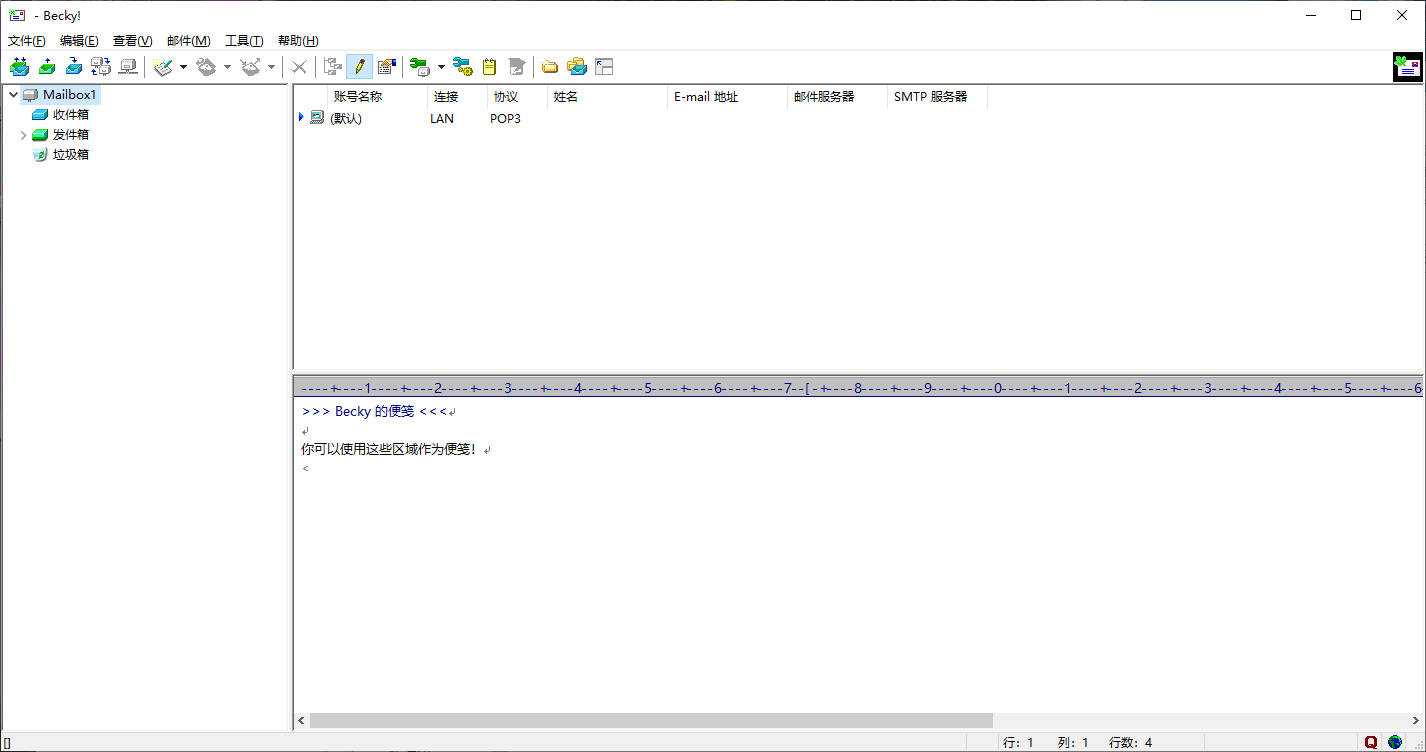Click the 协议 column header
The image size is (1426, 752).
click(517, 97)
